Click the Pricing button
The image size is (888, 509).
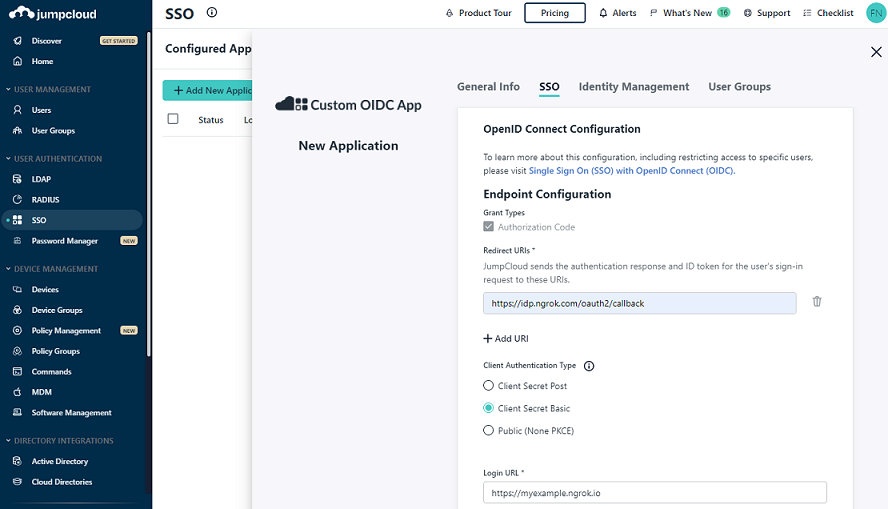554,13
